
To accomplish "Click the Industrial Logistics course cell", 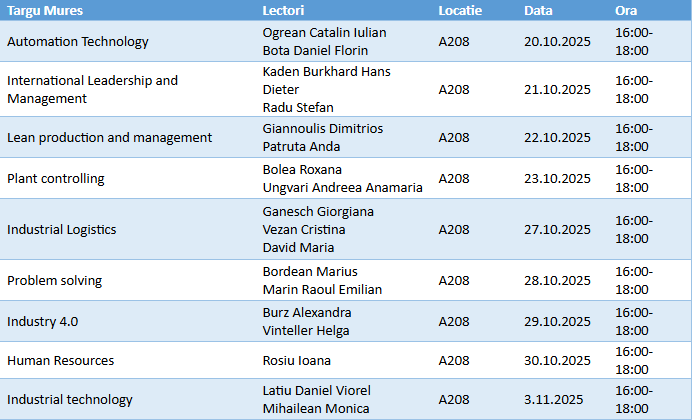I will tap(62, 229).
